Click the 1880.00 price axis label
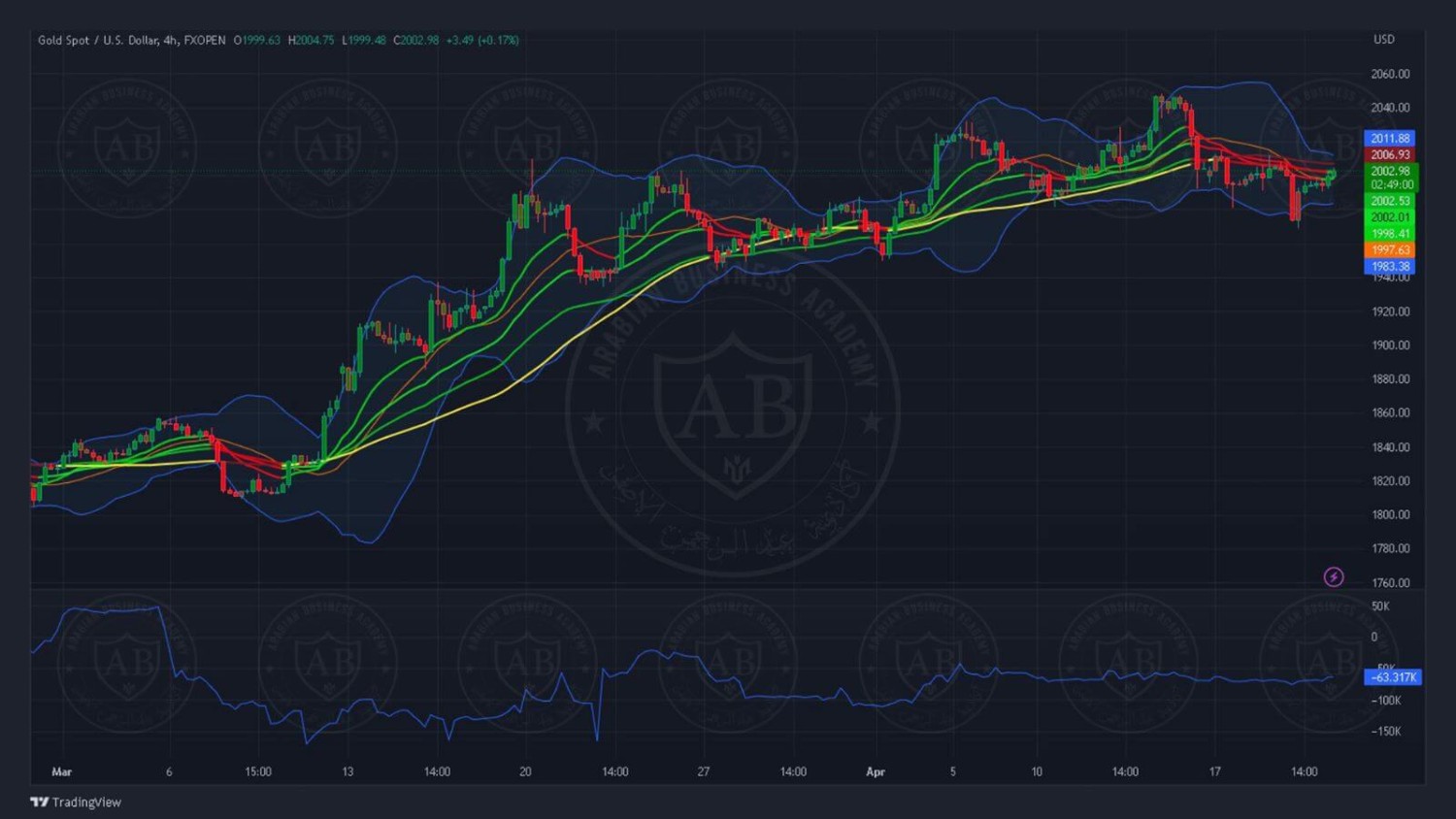The image size is (1456, 819). (1390, 379)
